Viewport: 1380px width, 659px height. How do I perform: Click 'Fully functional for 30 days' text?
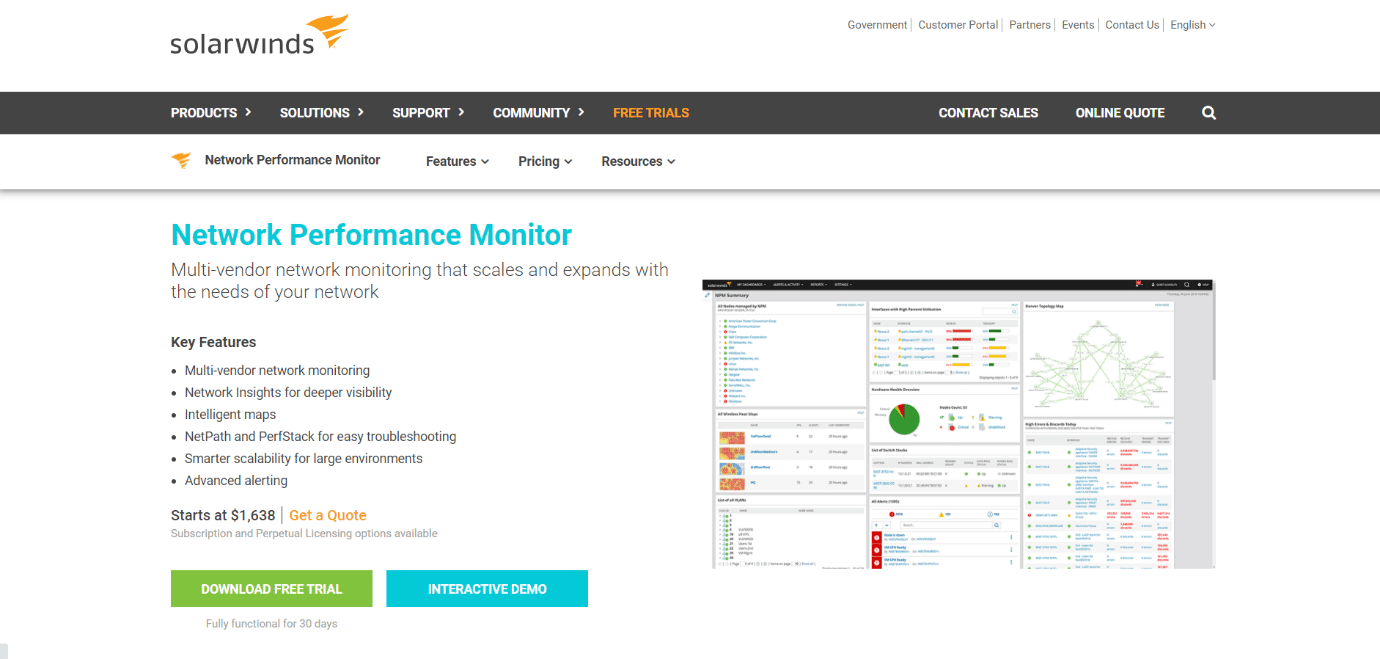pos(272,624)
